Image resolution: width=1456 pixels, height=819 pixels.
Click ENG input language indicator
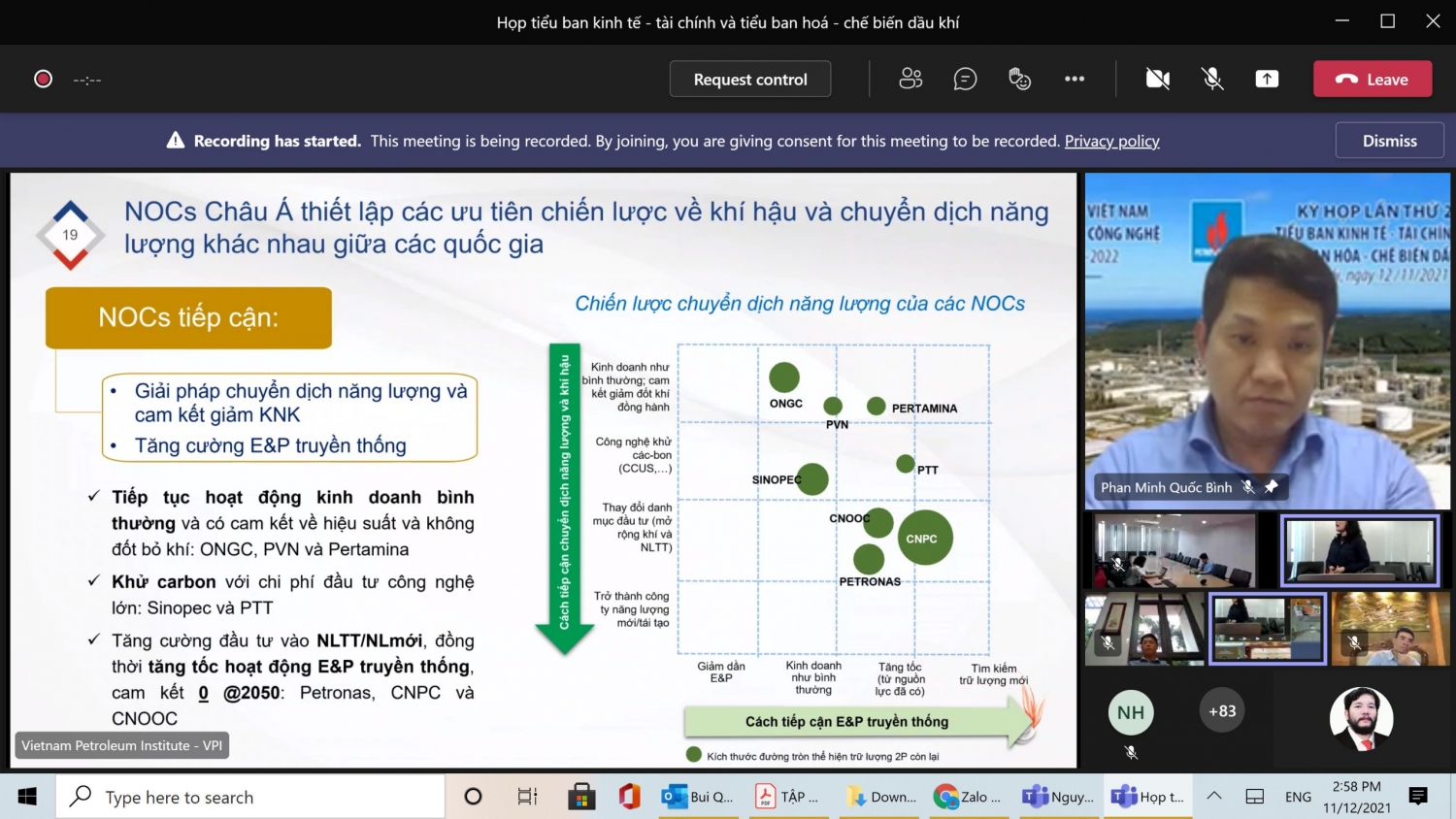pos(1298,797)
